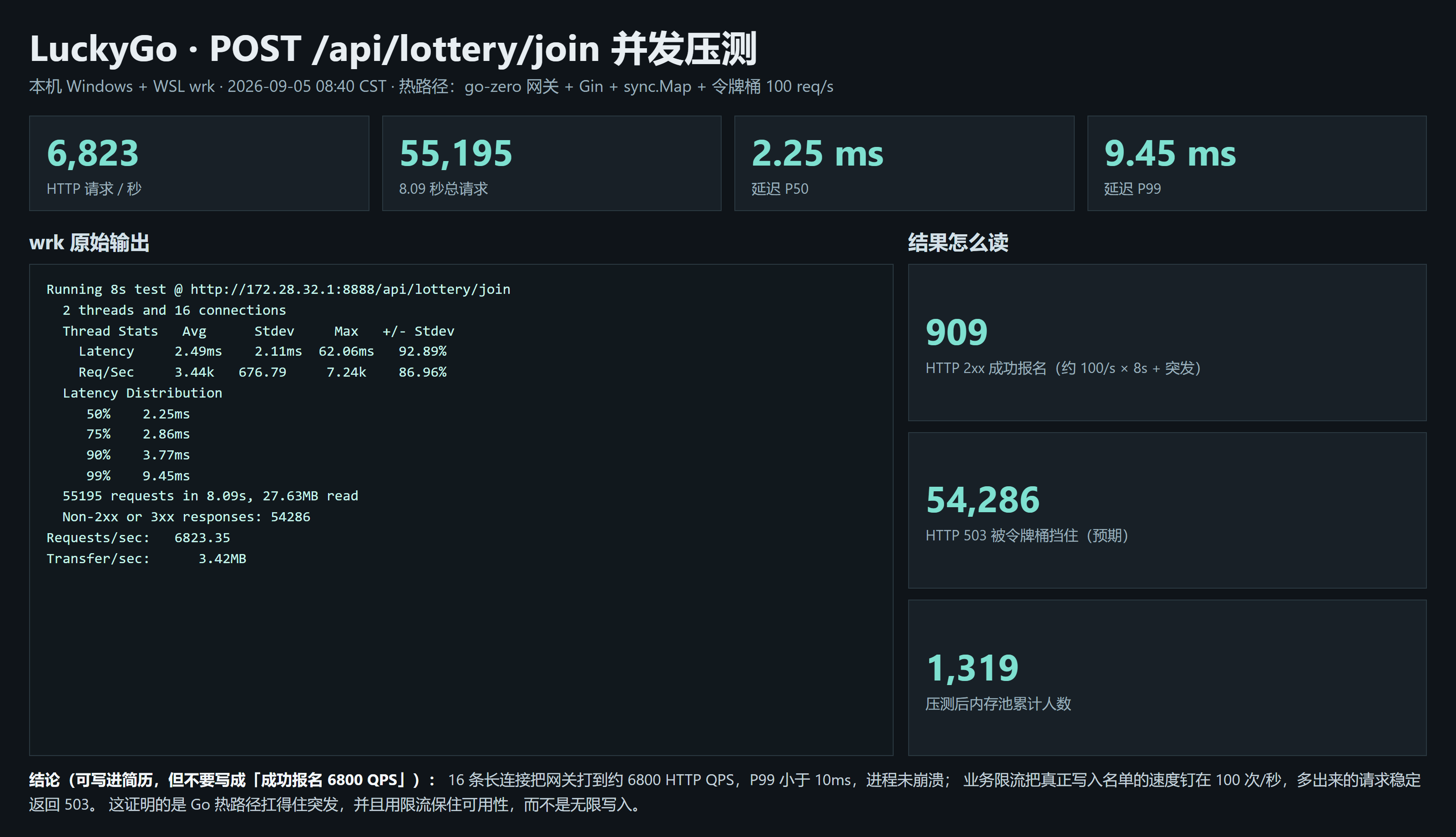Click the 75% 2.86ms distribution row
The height and width of the screenshot is (837, 1456).
click(x=138, y=434)
